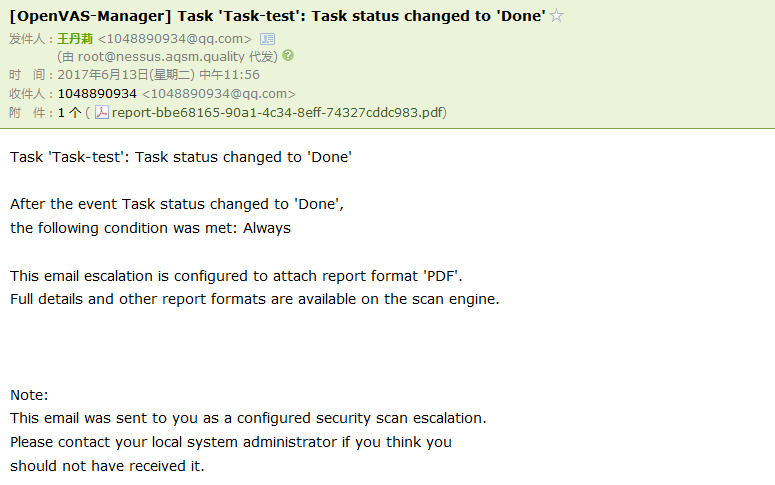Open the sender's contact card icon
This screenshot has width=775, height=485.
[x=267, y=38]
